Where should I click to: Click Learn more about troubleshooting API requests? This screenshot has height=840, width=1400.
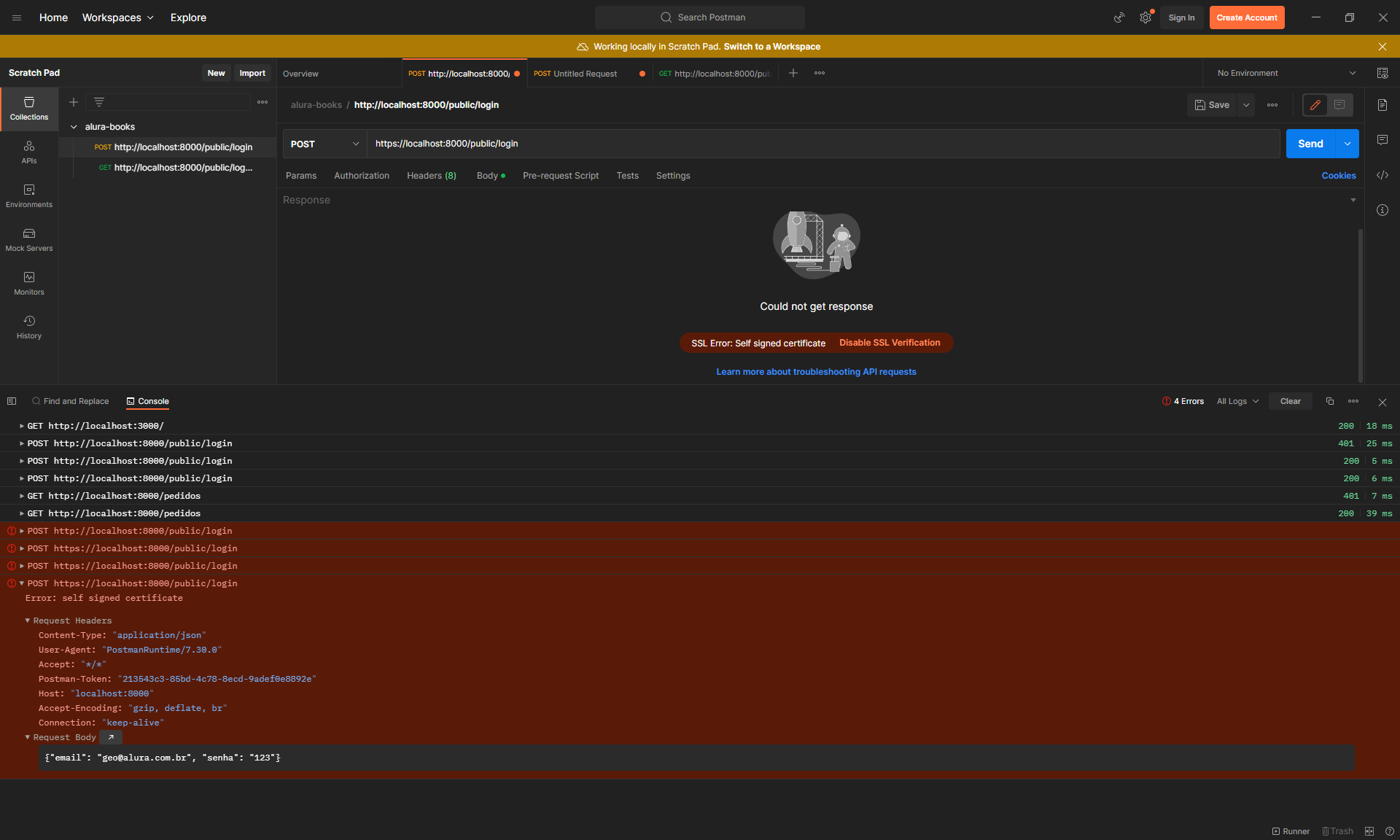816,371
